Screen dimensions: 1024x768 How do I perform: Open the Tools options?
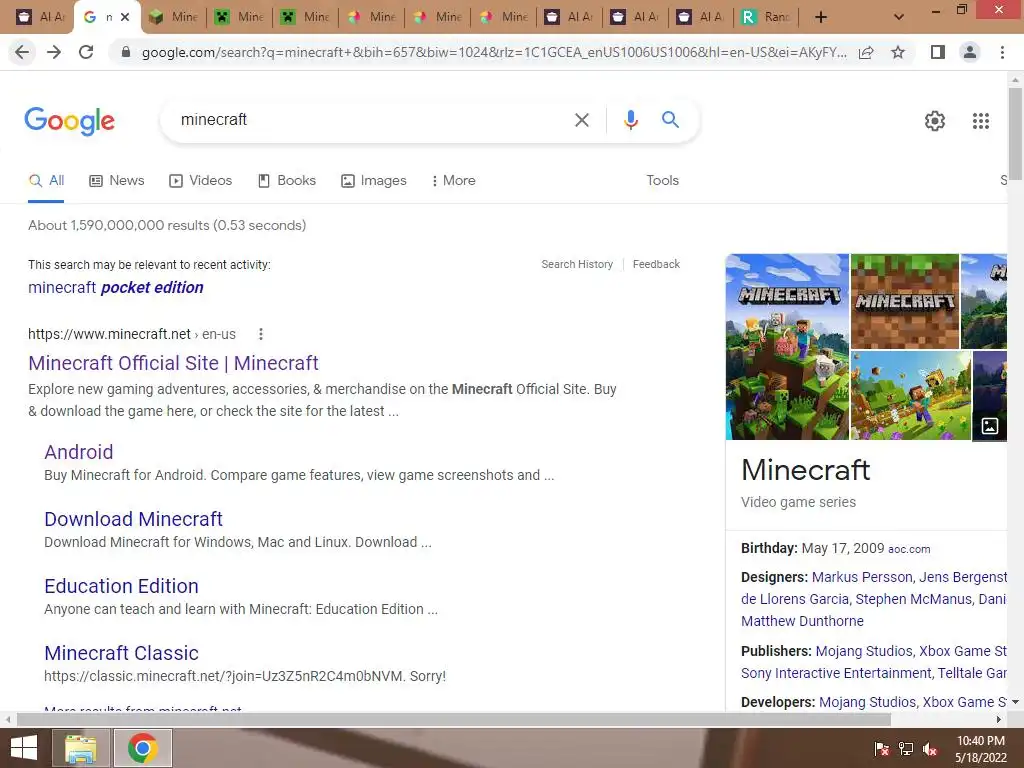[x=662, y=181]
